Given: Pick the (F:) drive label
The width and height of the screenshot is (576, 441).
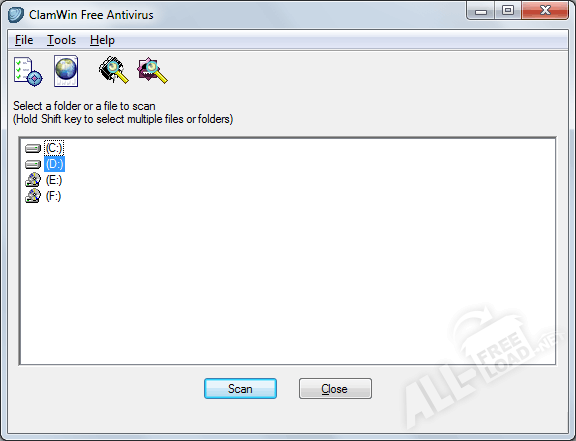Looking at the screenshot, I should coord(54,196).
